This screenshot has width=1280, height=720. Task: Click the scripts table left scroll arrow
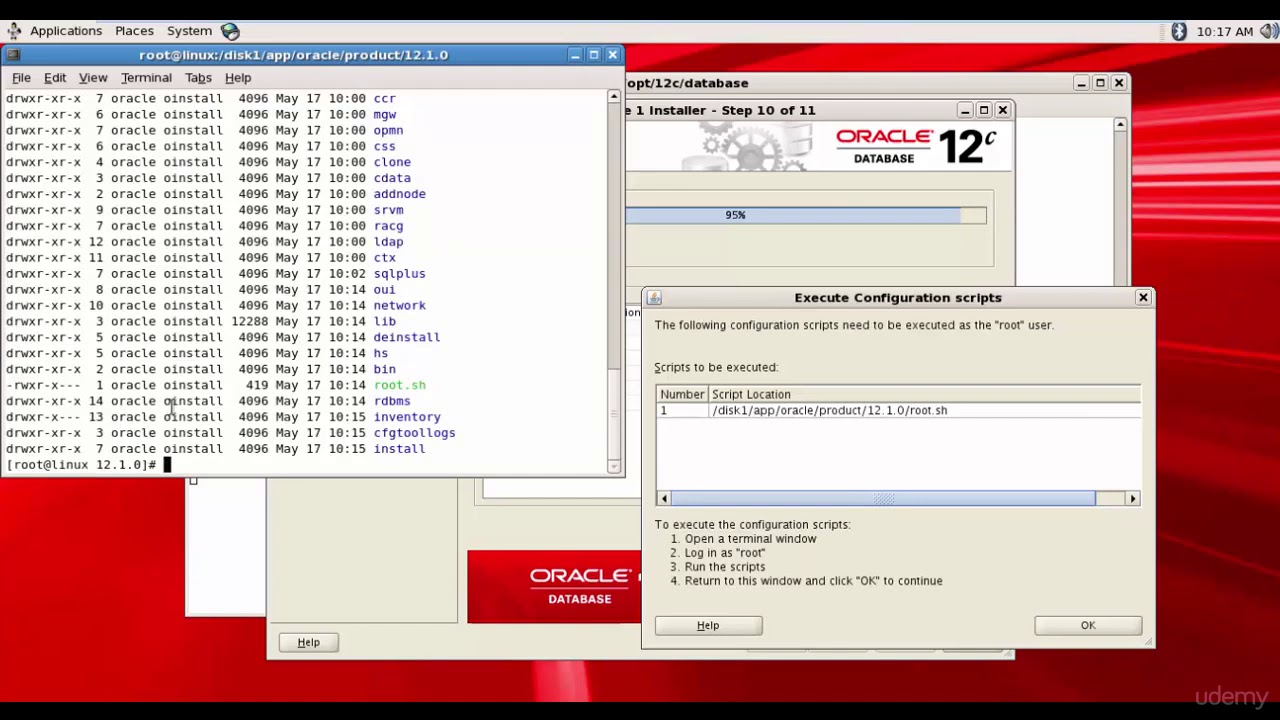(x=664, y=498)
